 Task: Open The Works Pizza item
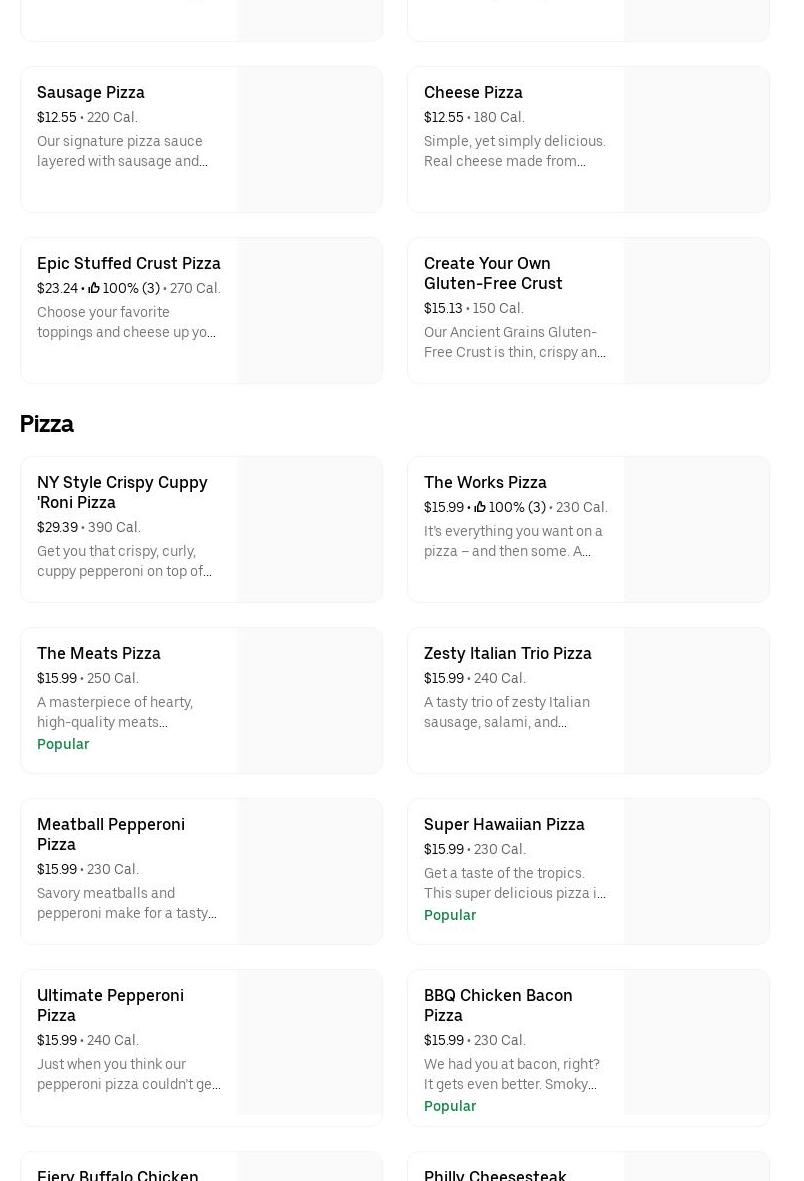[x=485, y=483]
